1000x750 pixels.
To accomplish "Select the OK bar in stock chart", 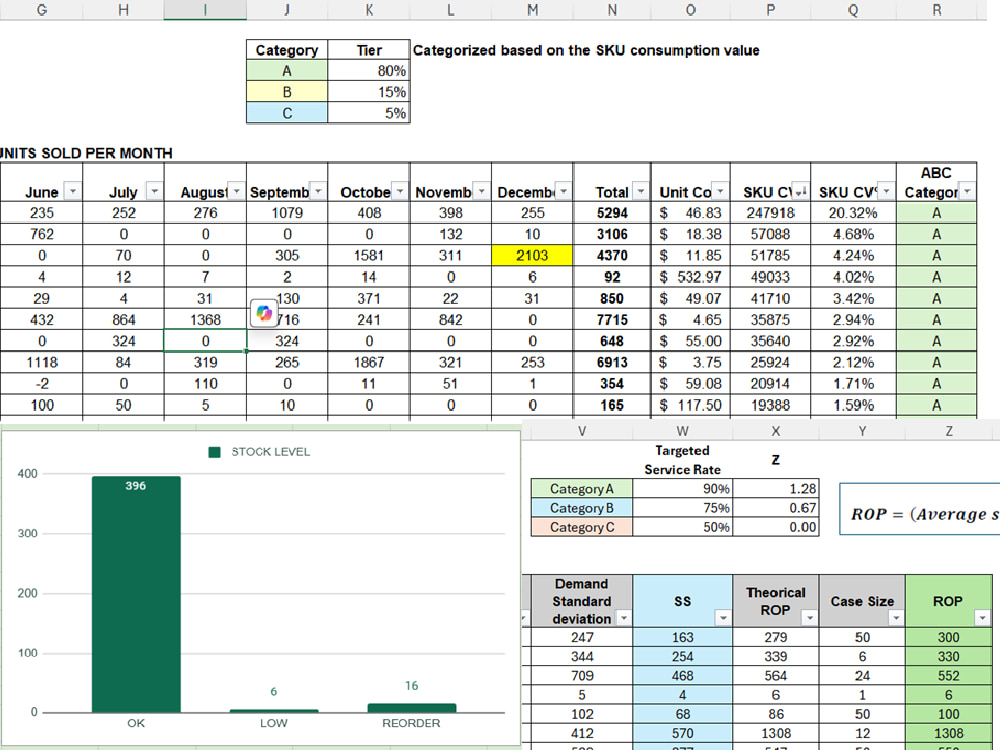I will 136,594.
